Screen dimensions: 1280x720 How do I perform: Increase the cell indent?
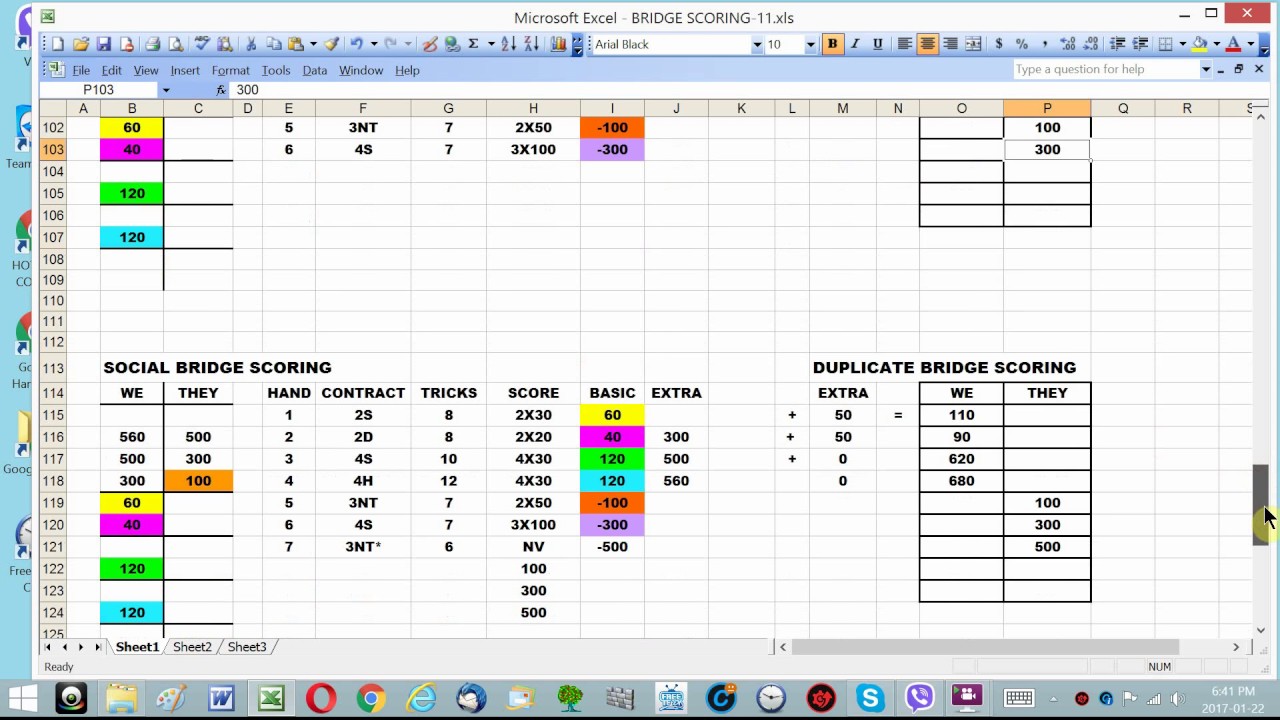[1141, 44]
